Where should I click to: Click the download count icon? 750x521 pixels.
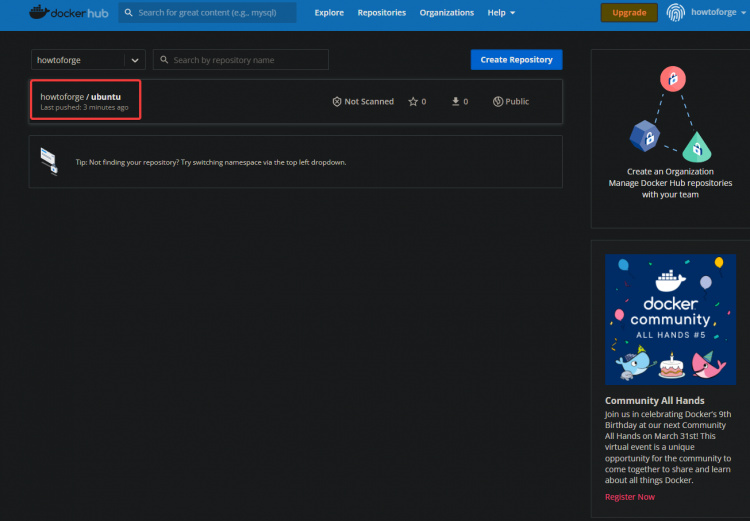455,102
